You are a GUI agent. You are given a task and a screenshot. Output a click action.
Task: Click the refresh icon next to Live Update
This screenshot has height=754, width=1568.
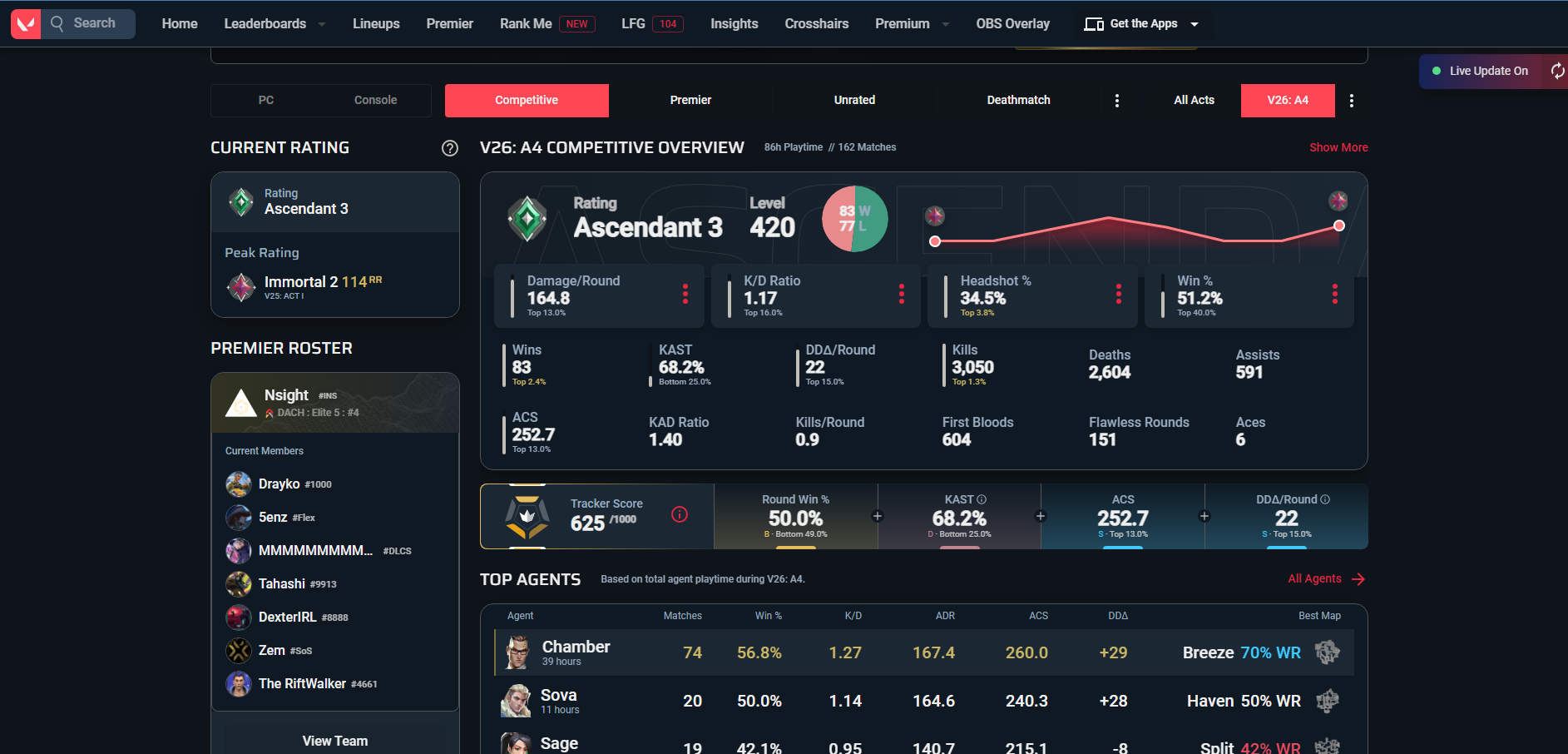1557,72
